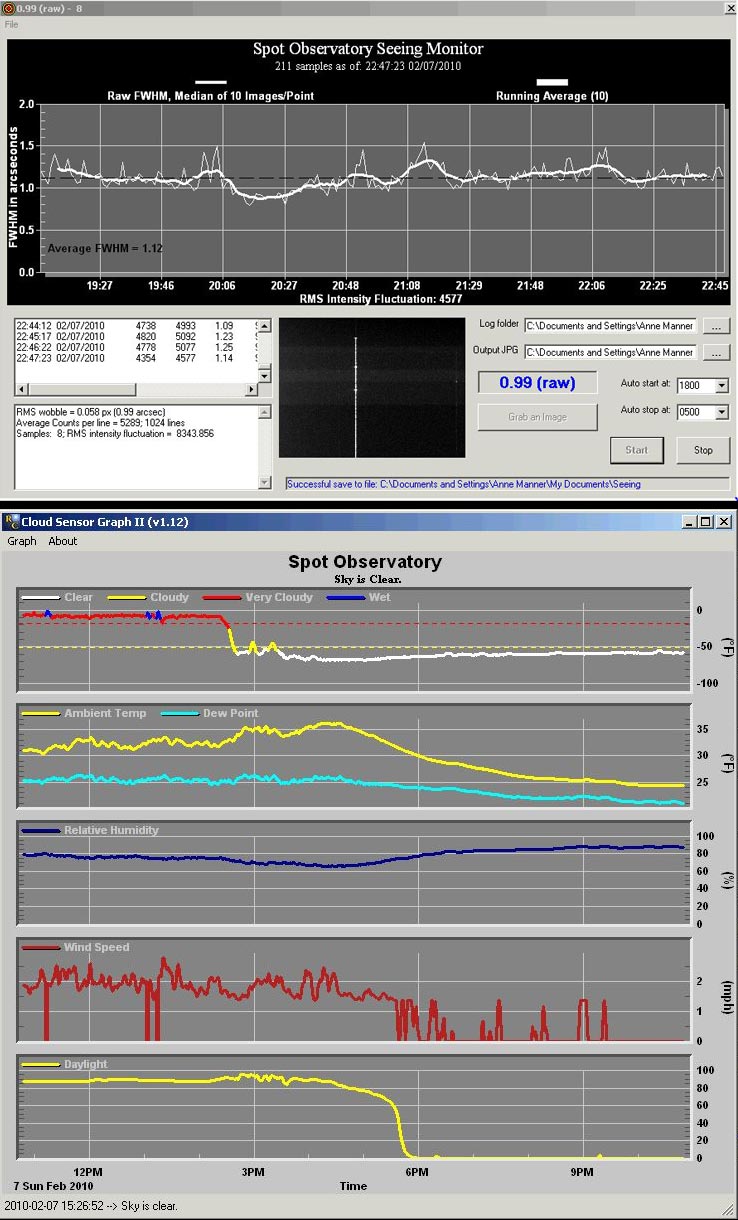Open the About menu
The height and width of the screenshot is (1220, 738).
(63, 541)
